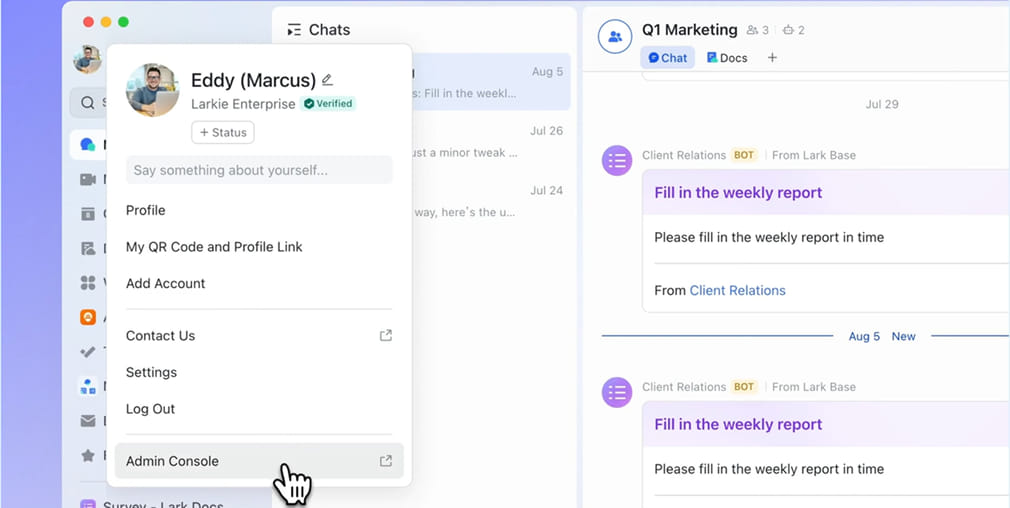
Task: Switch to the Docs tab
Action: tap(727, 58)
